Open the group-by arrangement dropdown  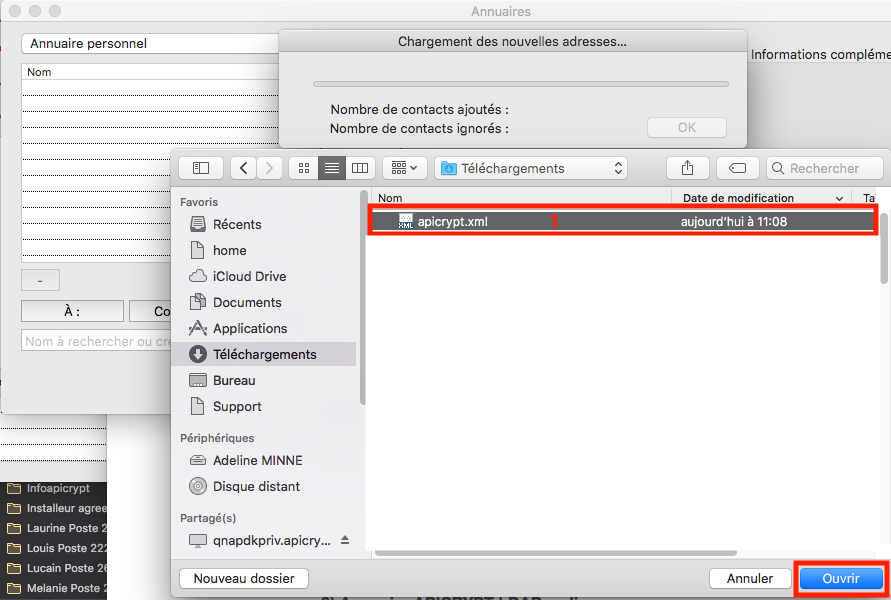405,168
